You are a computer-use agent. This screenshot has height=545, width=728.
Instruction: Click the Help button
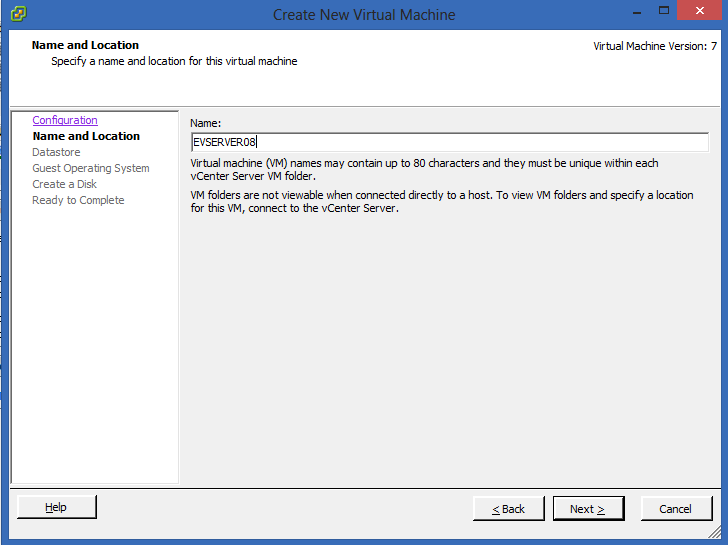tap(57, 507)
